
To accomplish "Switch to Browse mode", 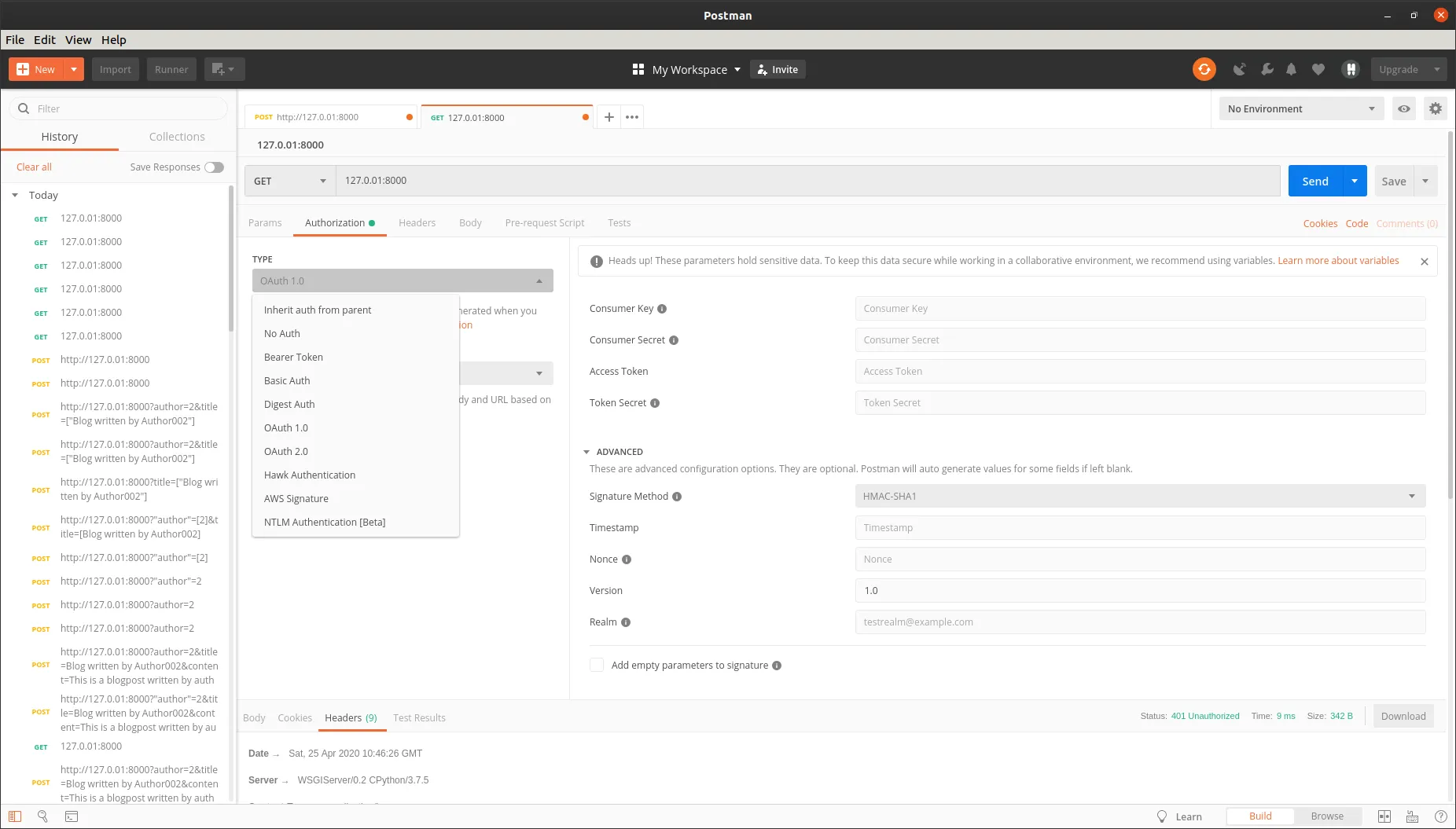I will point(1327,816).
